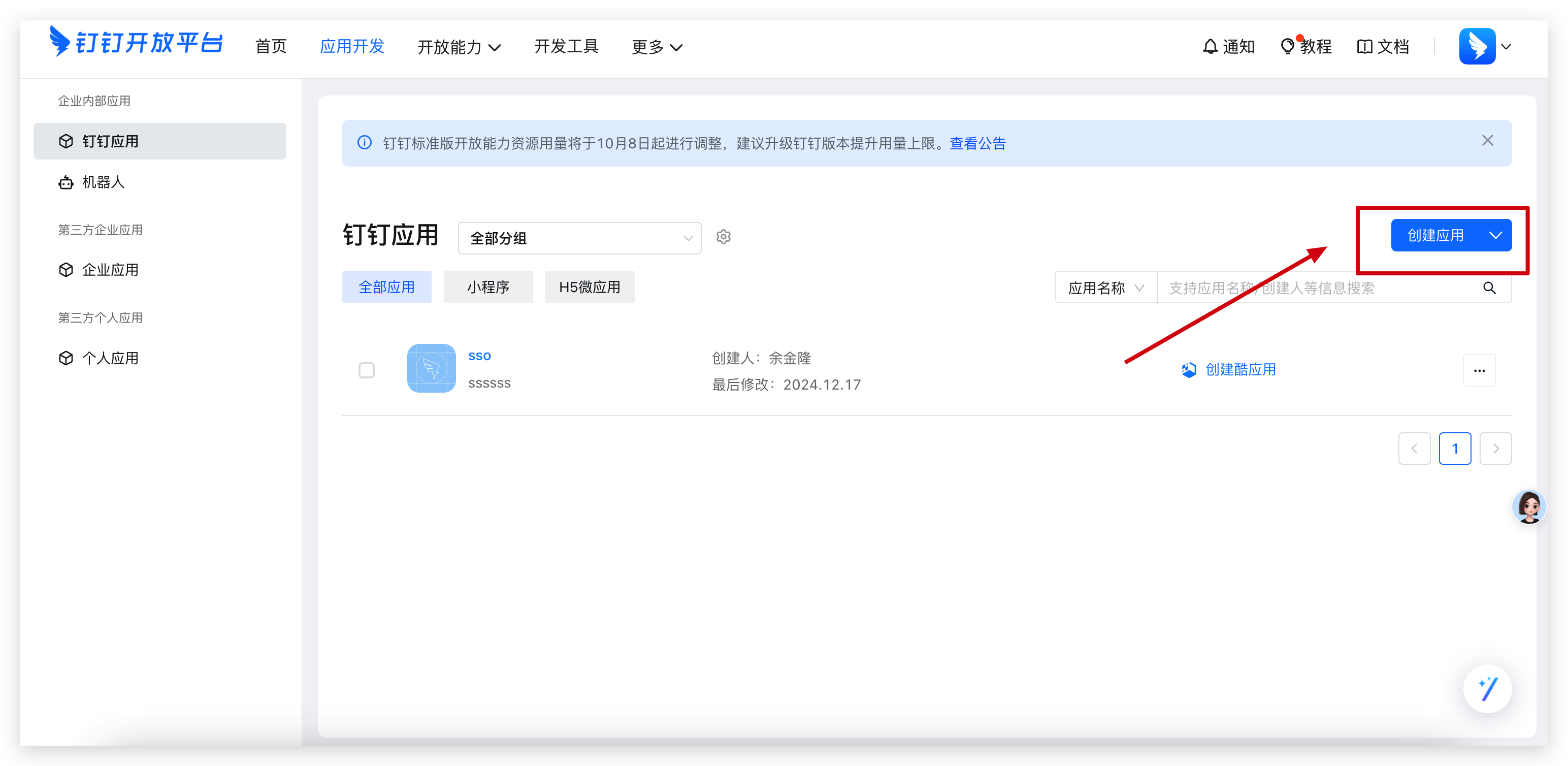
Task: Select the sso app checkbox
Action: (x=367, y=370)
